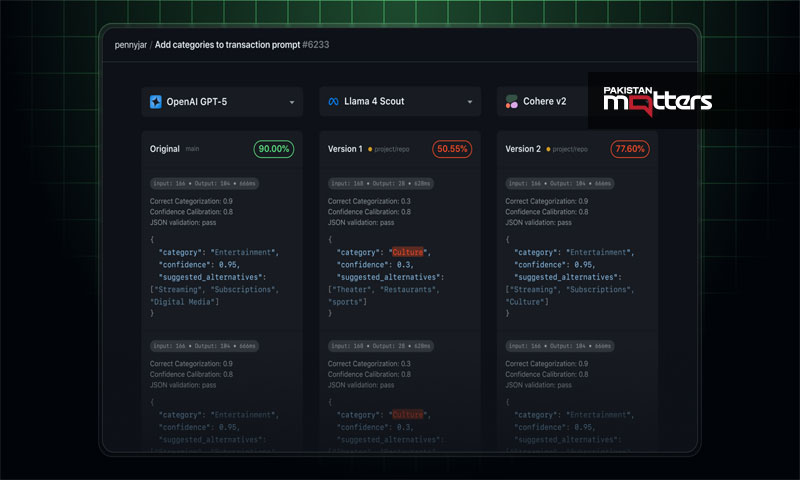Open the Llama 4 Scout model dropdown
Screen dimensions: 800x480
pos(400,102)
